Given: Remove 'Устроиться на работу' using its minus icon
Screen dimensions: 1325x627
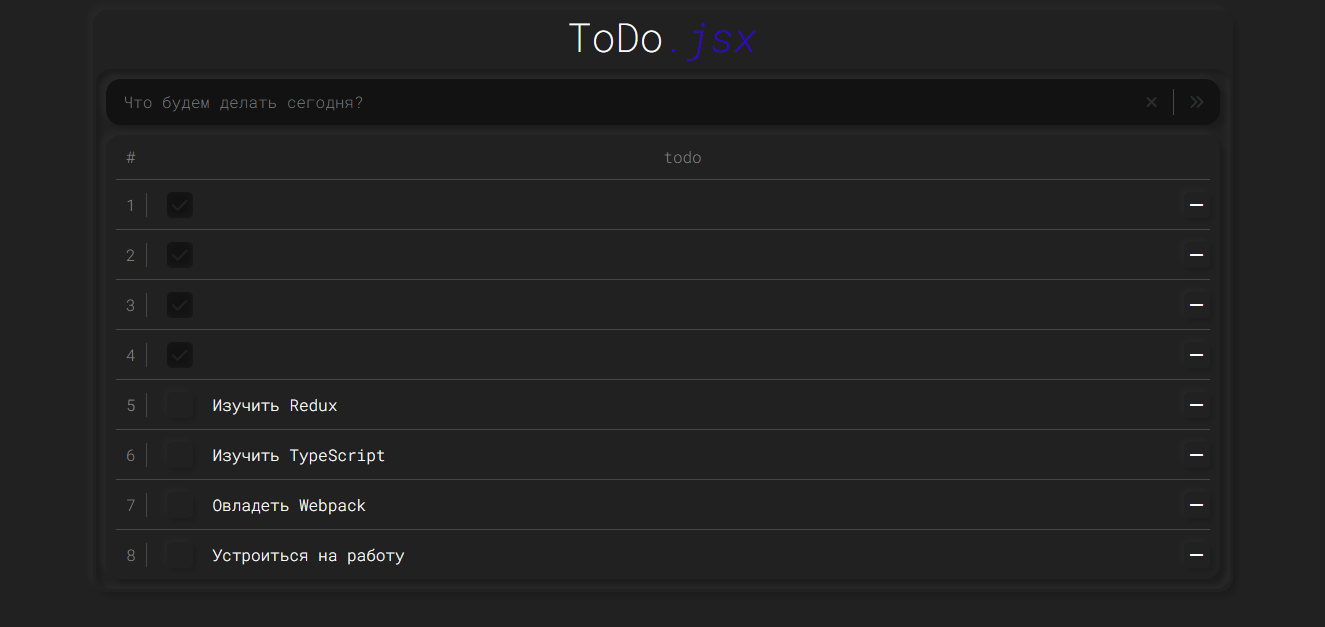Looking at the screenshot, I should point(1196,555).
